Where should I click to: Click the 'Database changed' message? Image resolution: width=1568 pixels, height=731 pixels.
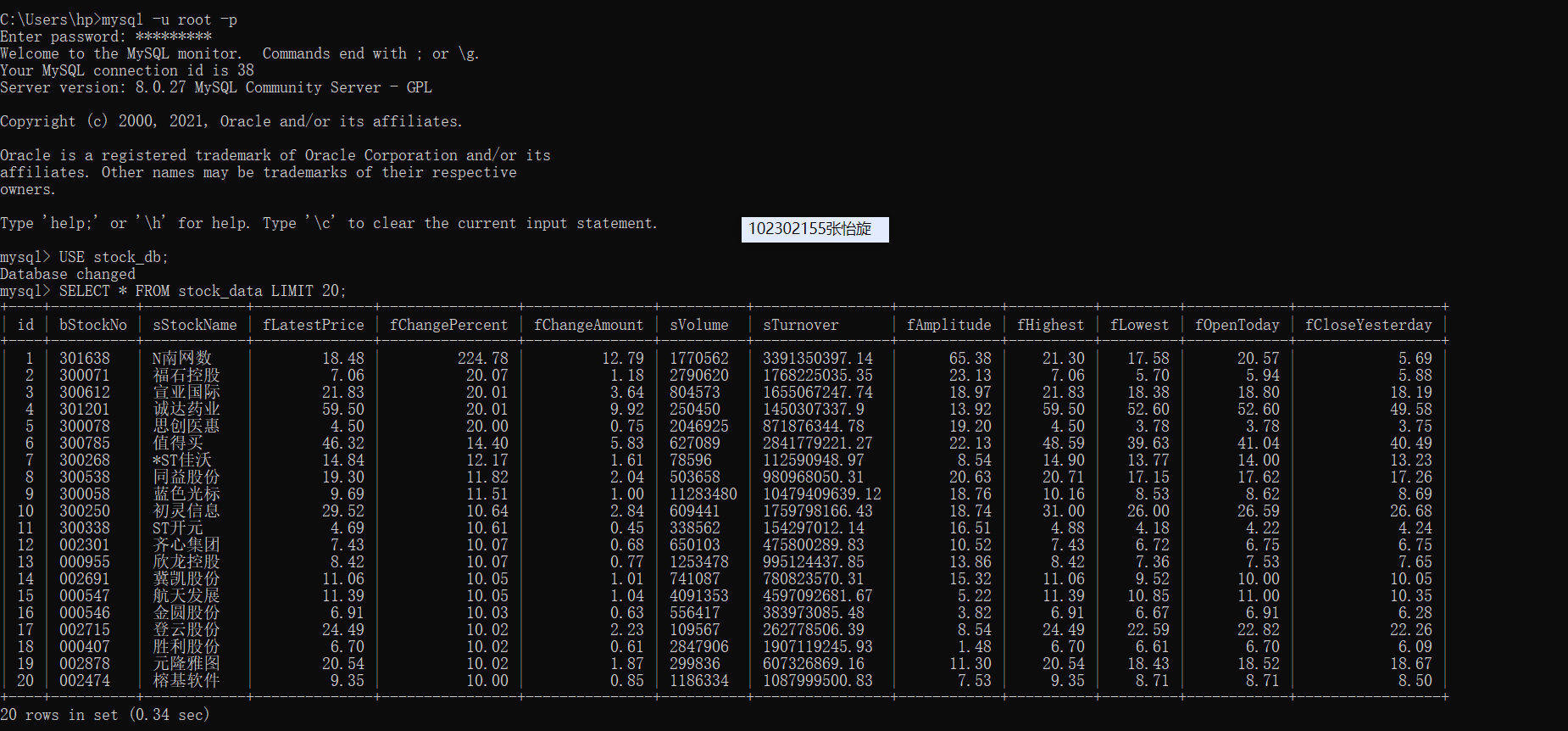(x=68, y=274)
